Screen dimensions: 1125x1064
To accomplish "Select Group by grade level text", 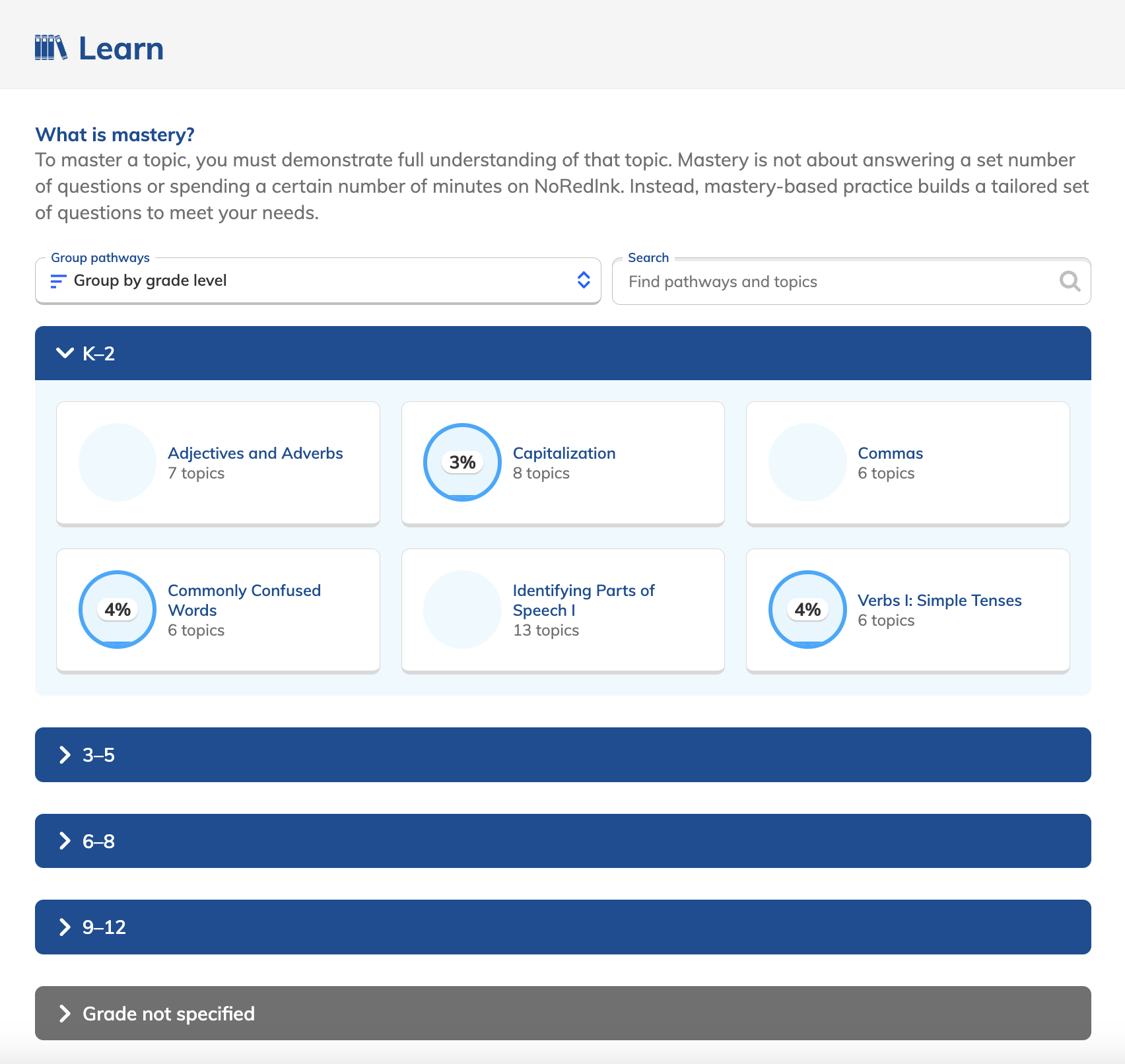I will (150, 281).
